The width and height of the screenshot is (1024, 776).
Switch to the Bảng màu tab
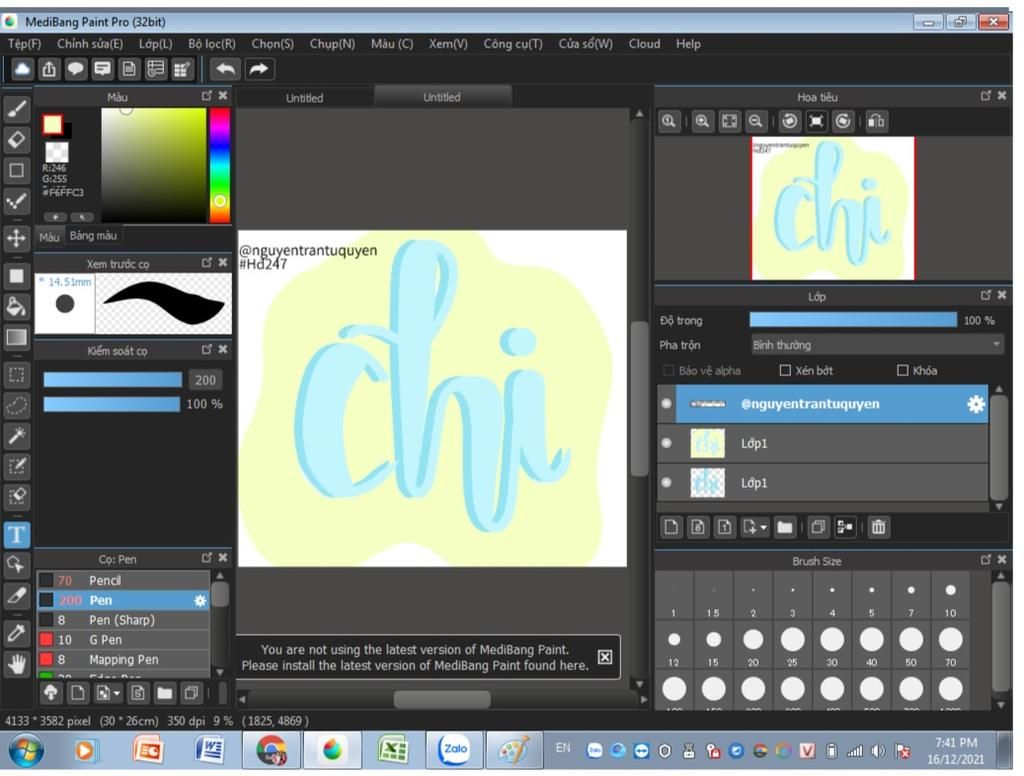point(93,236)
